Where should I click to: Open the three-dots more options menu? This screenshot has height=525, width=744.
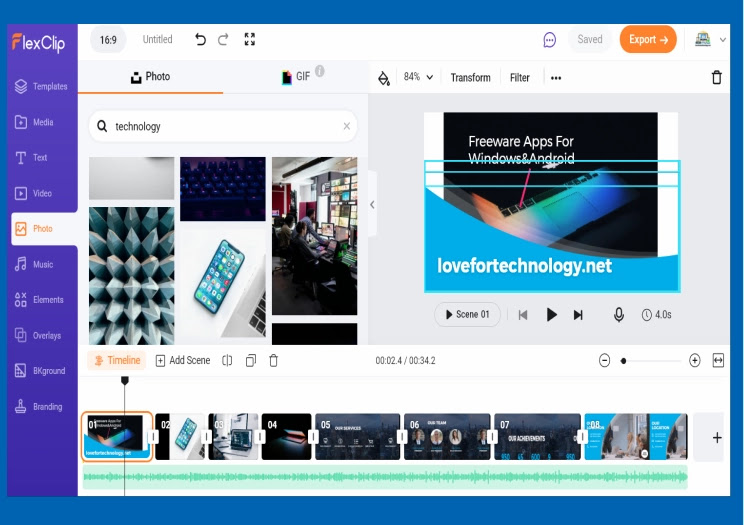(556, 78)
